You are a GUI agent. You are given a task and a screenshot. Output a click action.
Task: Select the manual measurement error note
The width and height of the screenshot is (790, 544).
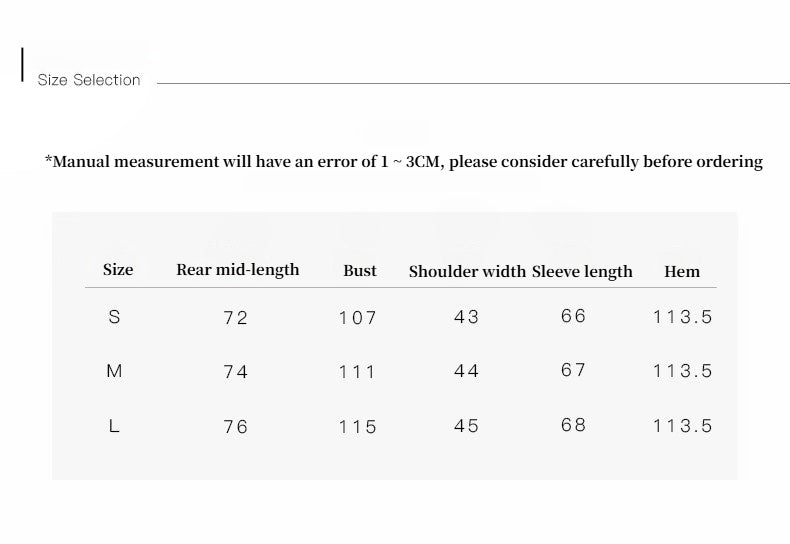click(404, 162)
